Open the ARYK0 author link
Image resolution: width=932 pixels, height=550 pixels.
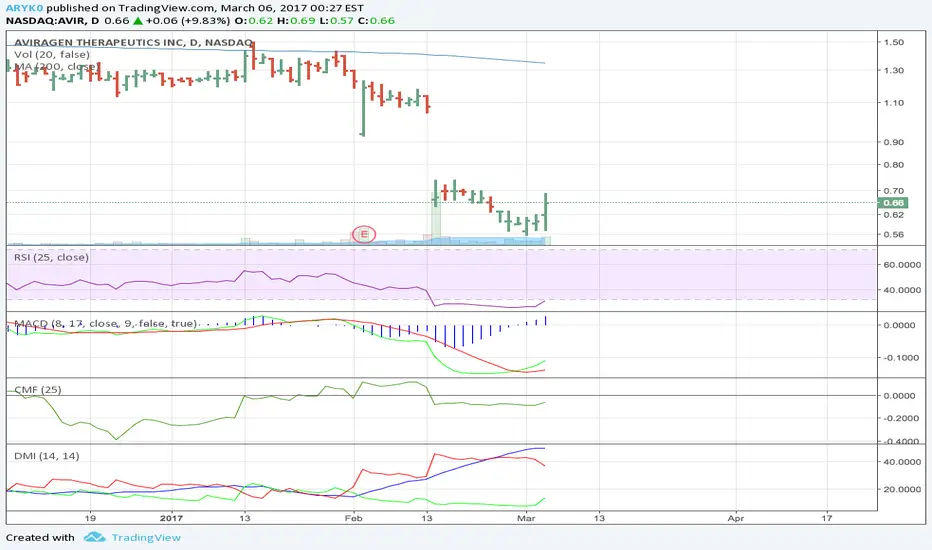[x=24, y=8]
